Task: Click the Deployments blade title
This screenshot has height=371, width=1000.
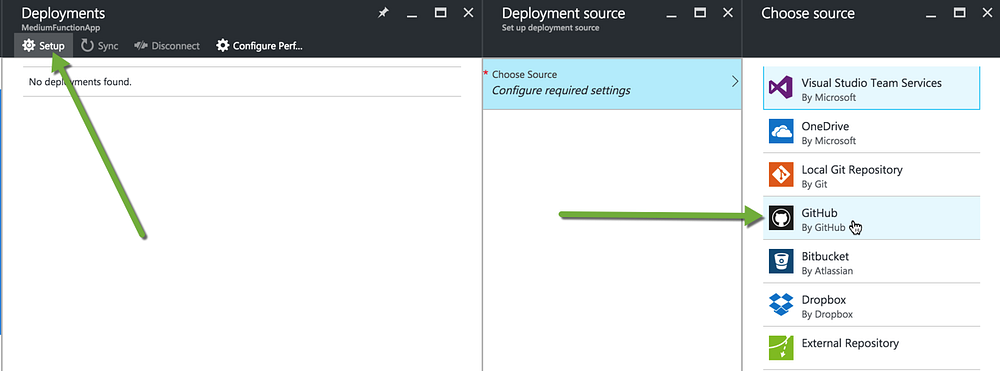Action: (63, 13)
